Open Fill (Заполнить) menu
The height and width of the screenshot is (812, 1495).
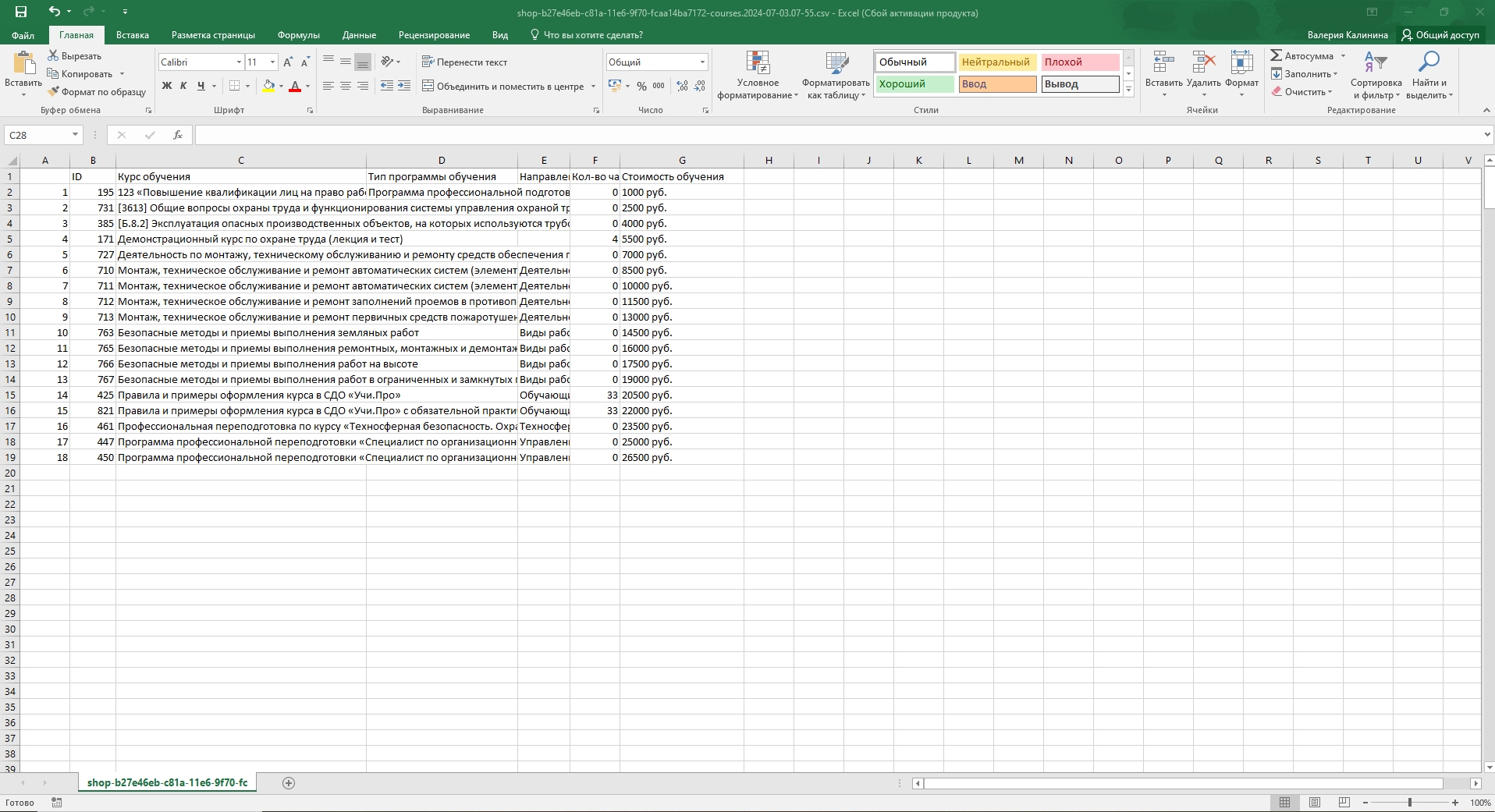1304,74
